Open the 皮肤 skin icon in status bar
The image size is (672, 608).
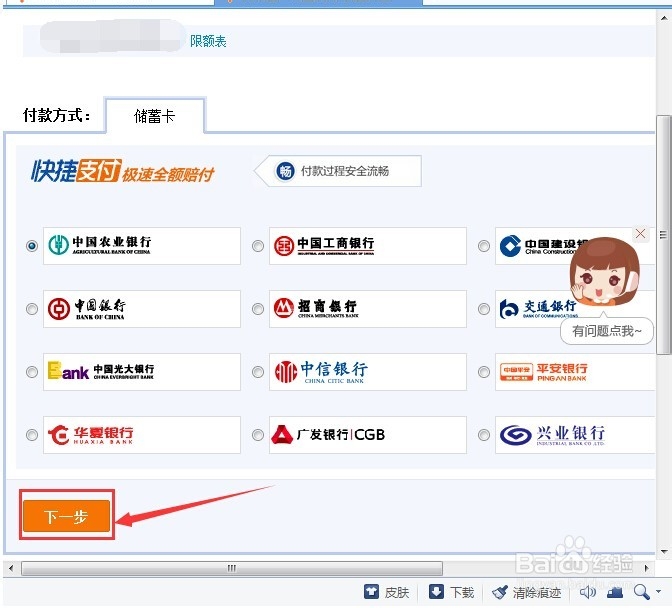coord(372,591)
